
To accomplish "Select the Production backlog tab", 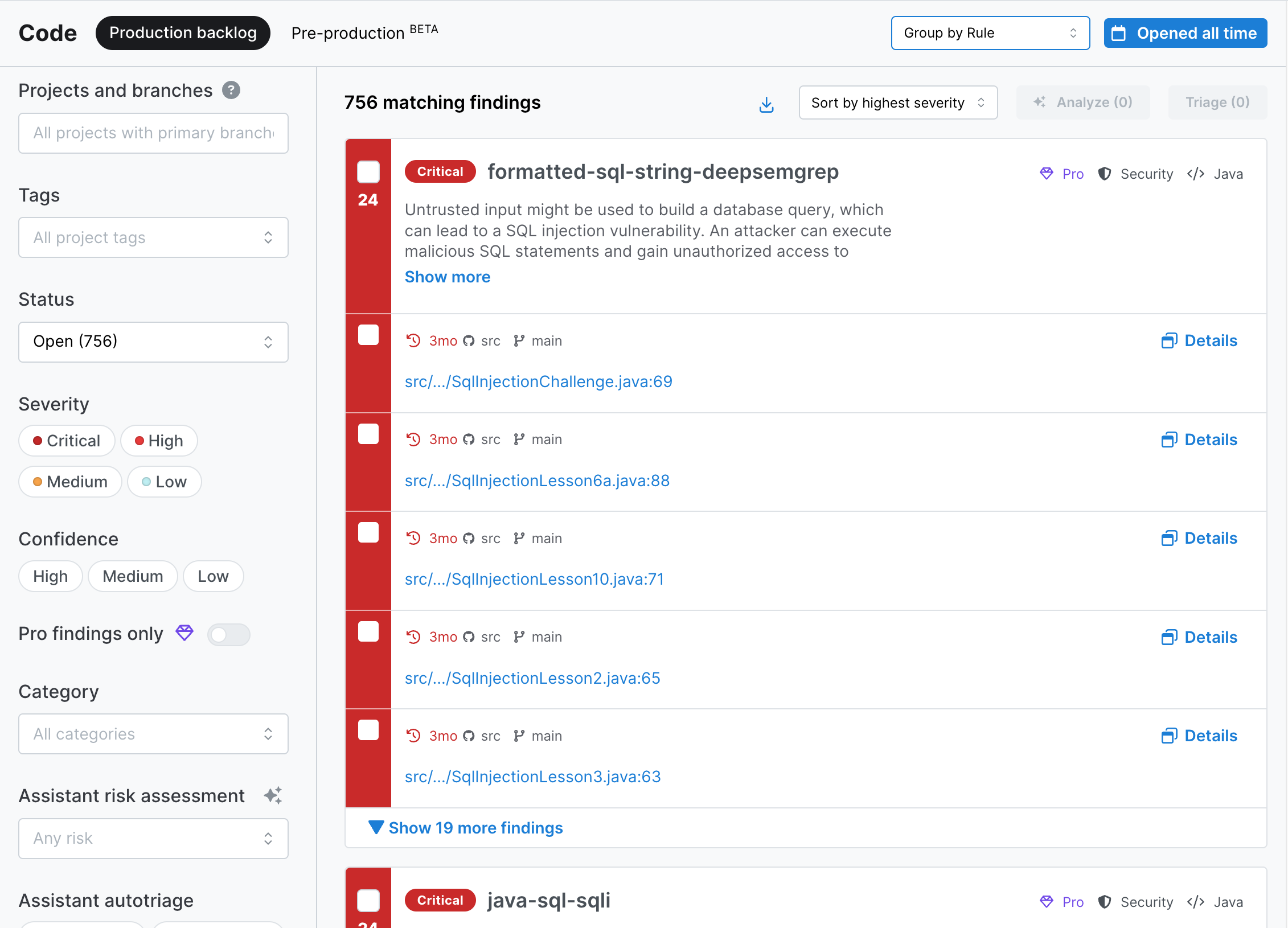I will coord(185,32).
